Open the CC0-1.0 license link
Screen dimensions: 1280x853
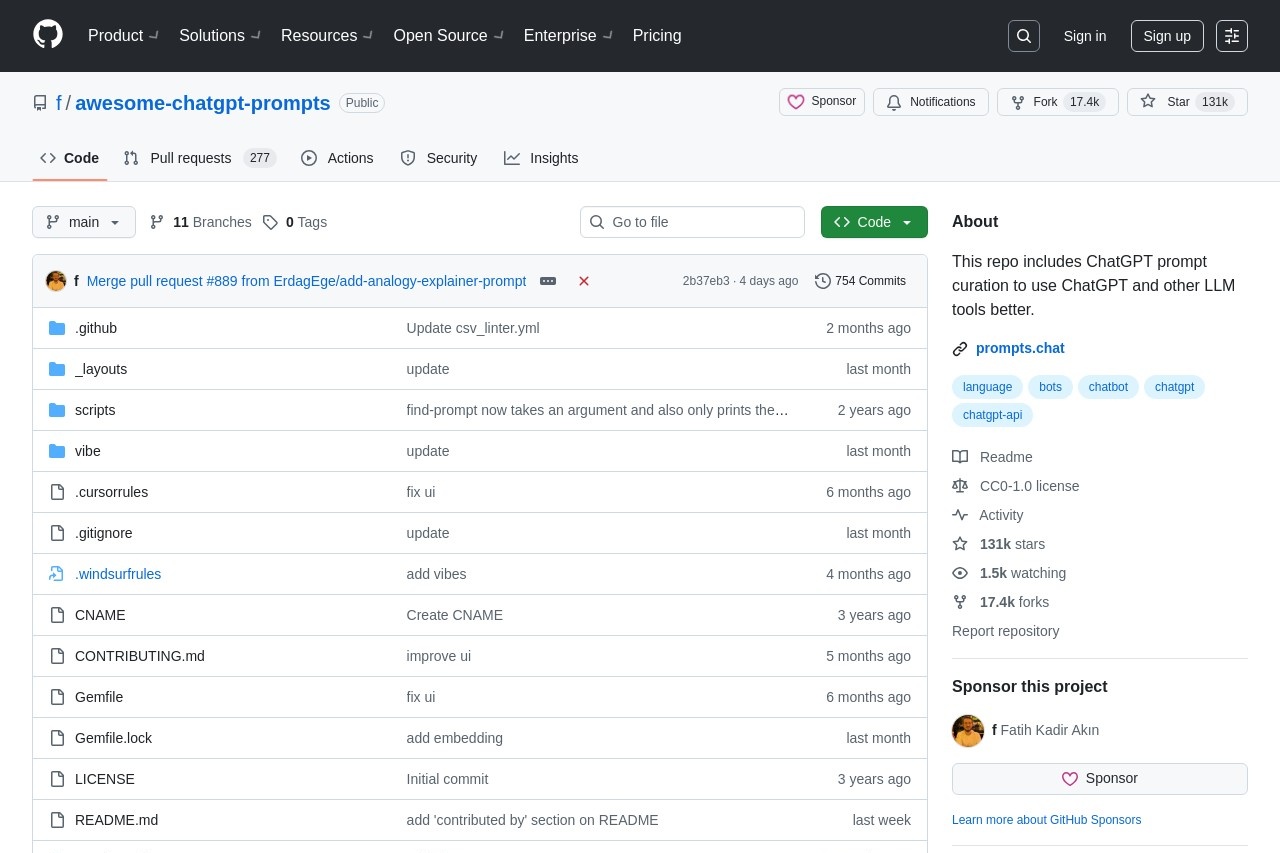pyautogui.click(x=1016, y=486)
